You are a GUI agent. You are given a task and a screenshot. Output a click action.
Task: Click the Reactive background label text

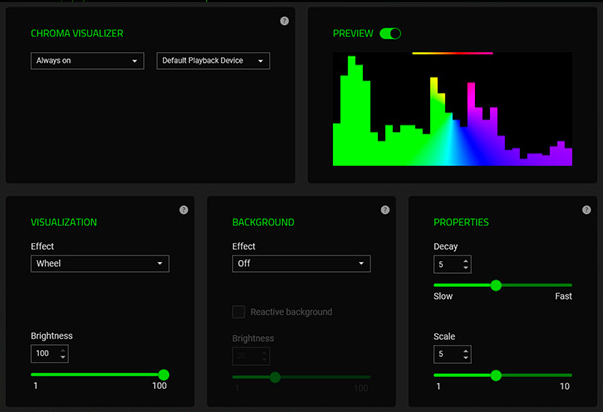tap(291, 312)
